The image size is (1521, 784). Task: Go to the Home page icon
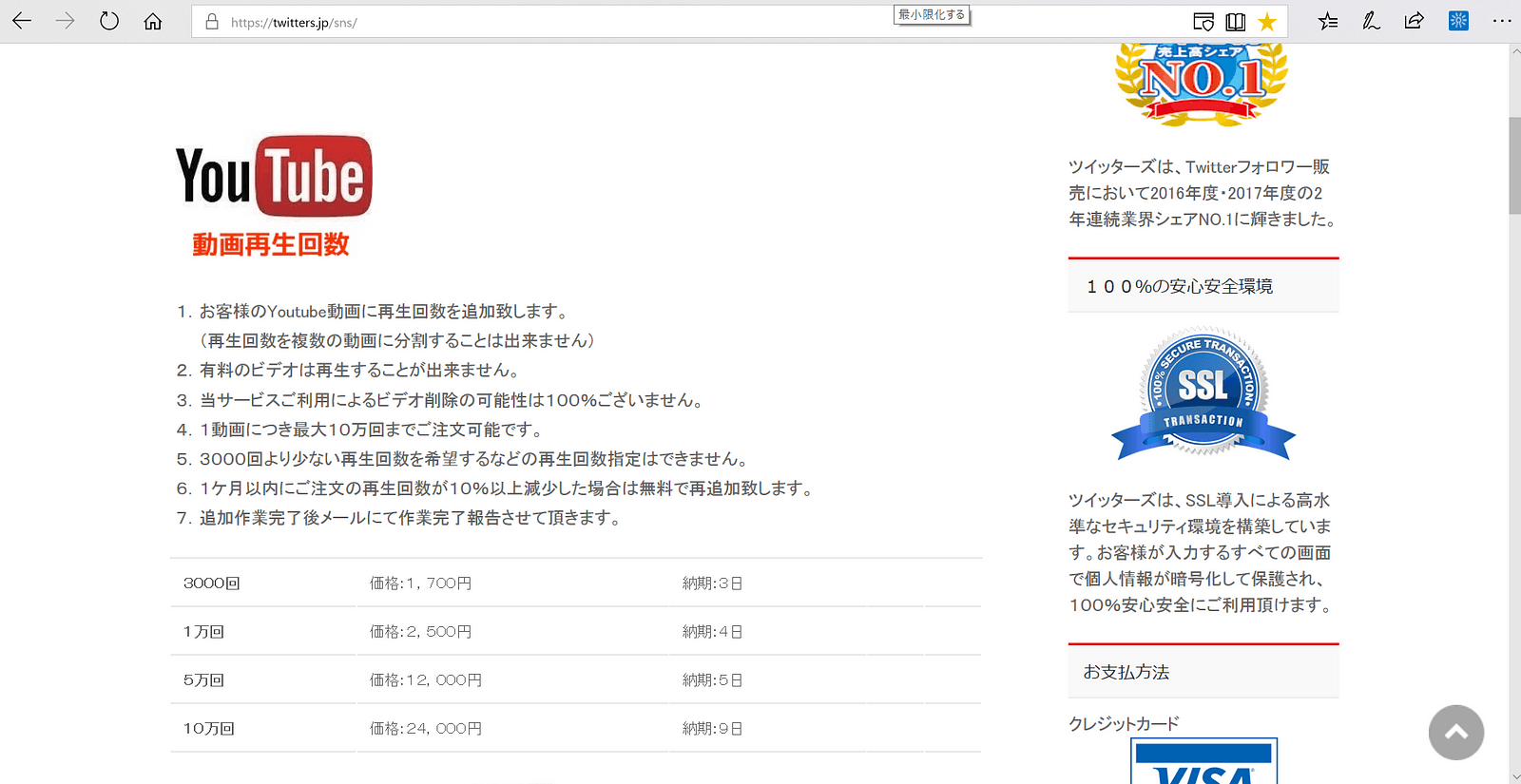153,21
